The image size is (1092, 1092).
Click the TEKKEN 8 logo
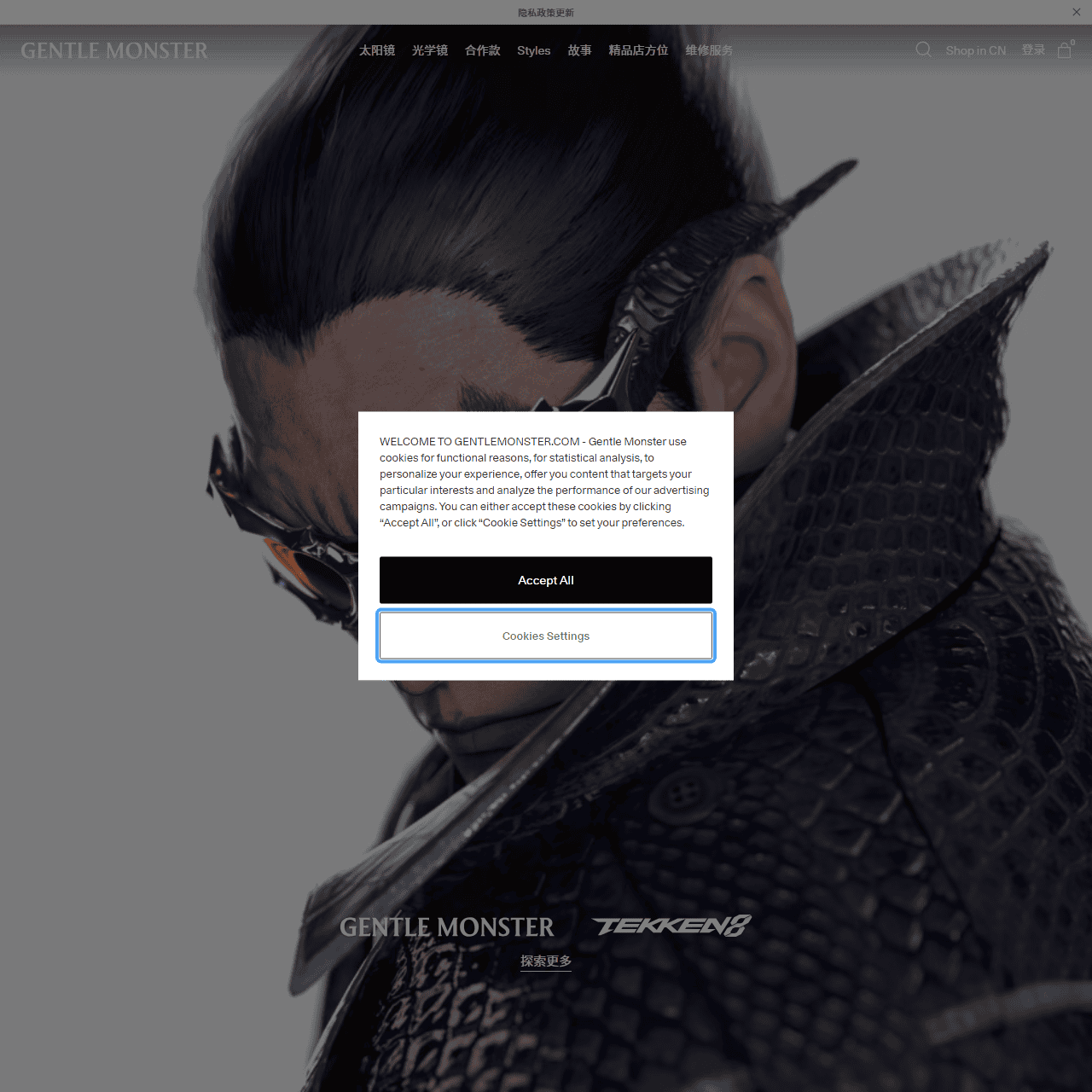pyautogui.click(x=672, y=926)
